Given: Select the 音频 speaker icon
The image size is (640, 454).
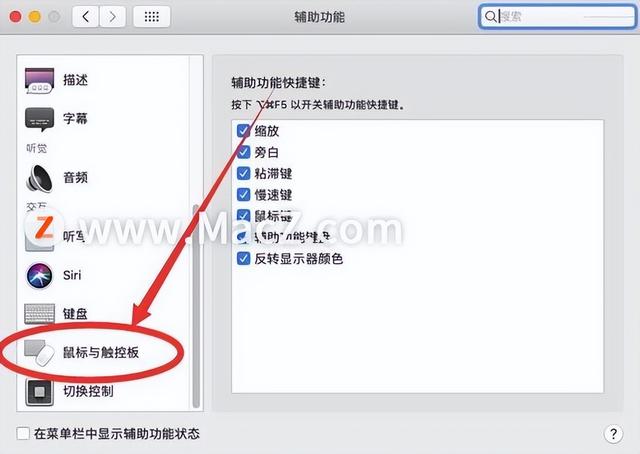Looking at the screenshot, I should point(39,178).
